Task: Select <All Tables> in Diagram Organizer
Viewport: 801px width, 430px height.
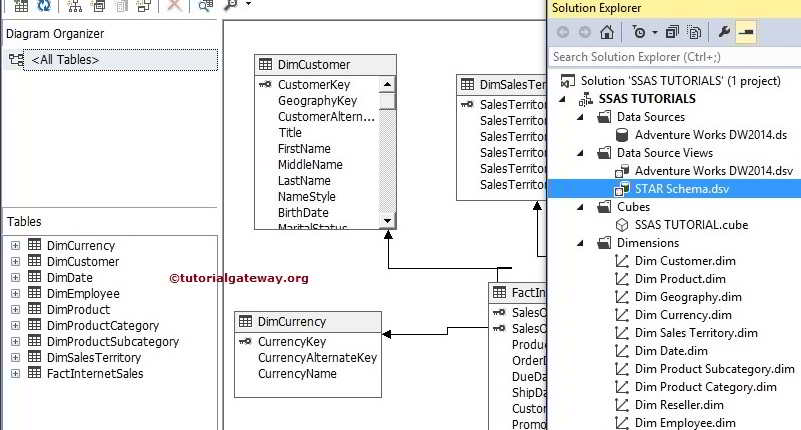Action: [65, 60]
